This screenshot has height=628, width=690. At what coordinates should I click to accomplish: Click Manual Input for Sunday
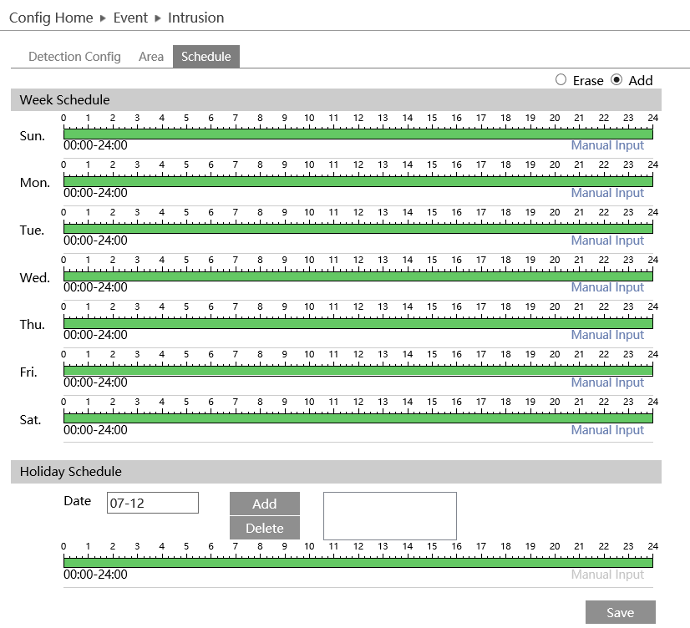tap(607, 146)
